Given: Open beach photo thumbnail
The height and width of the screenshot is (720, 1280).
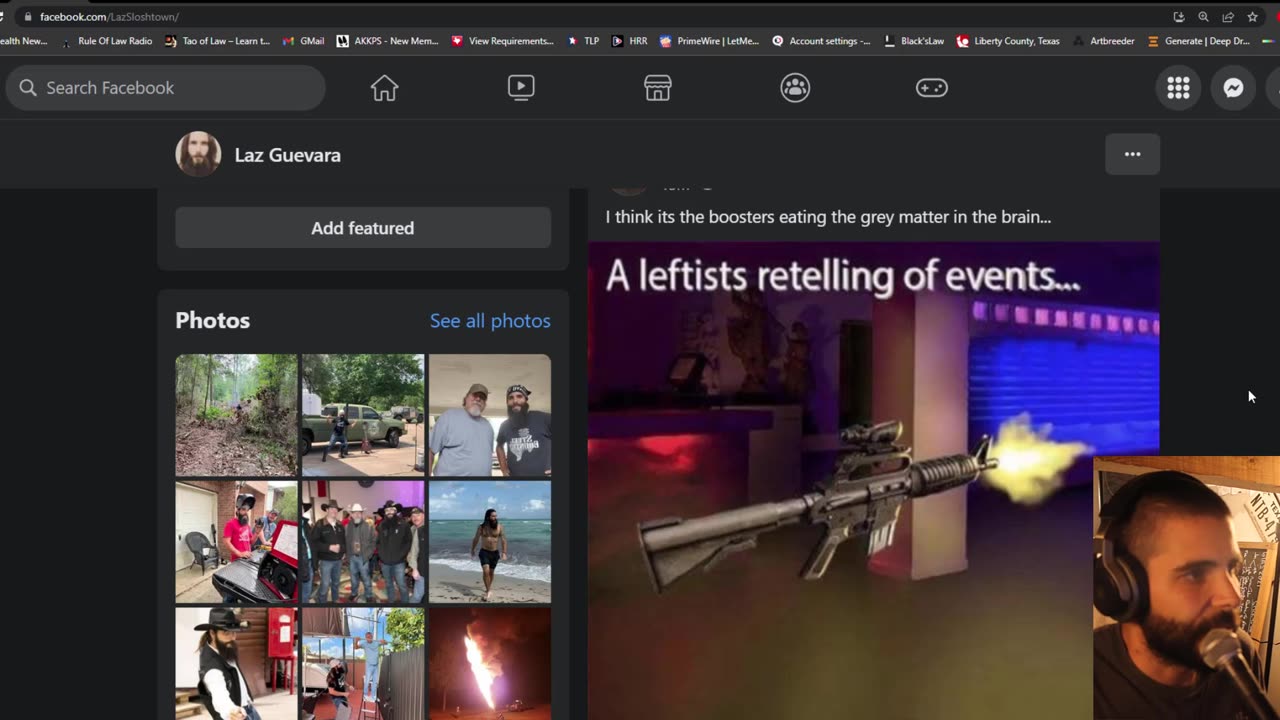Looking at the screenshot, I should point(490,542).
